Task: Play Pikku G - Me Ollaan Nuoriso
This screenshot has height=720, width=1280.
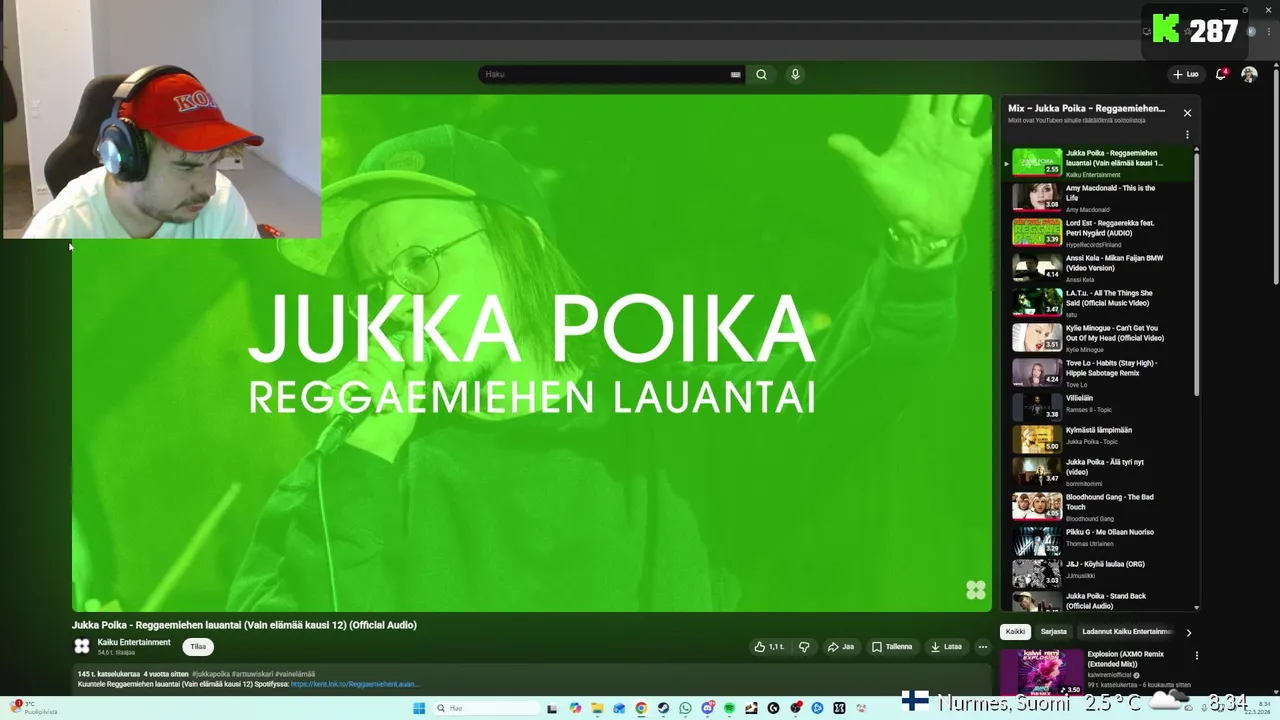Action: pos(1100,540)
